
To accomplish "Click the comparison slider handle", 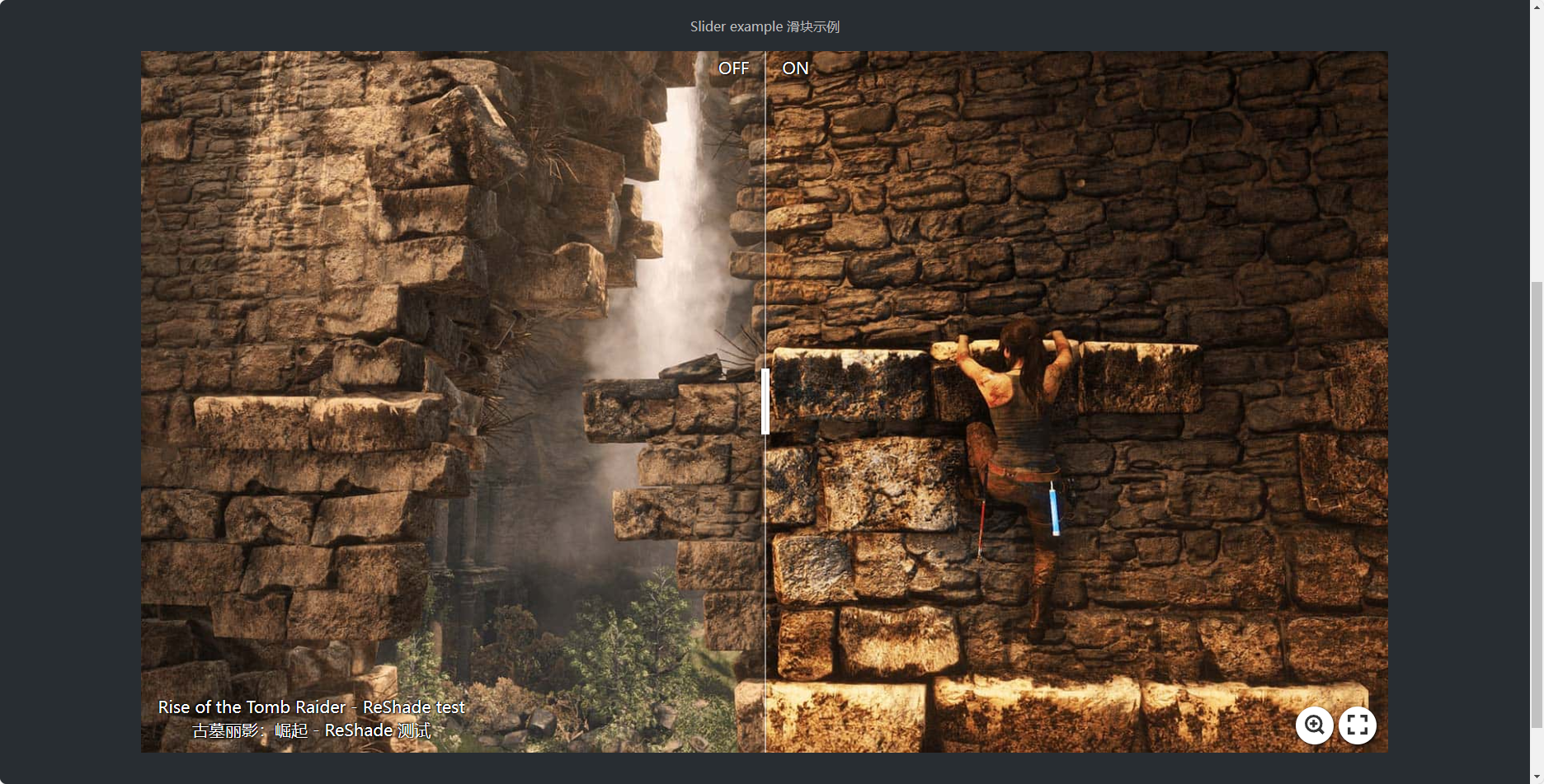I will [x=765, y=401].
